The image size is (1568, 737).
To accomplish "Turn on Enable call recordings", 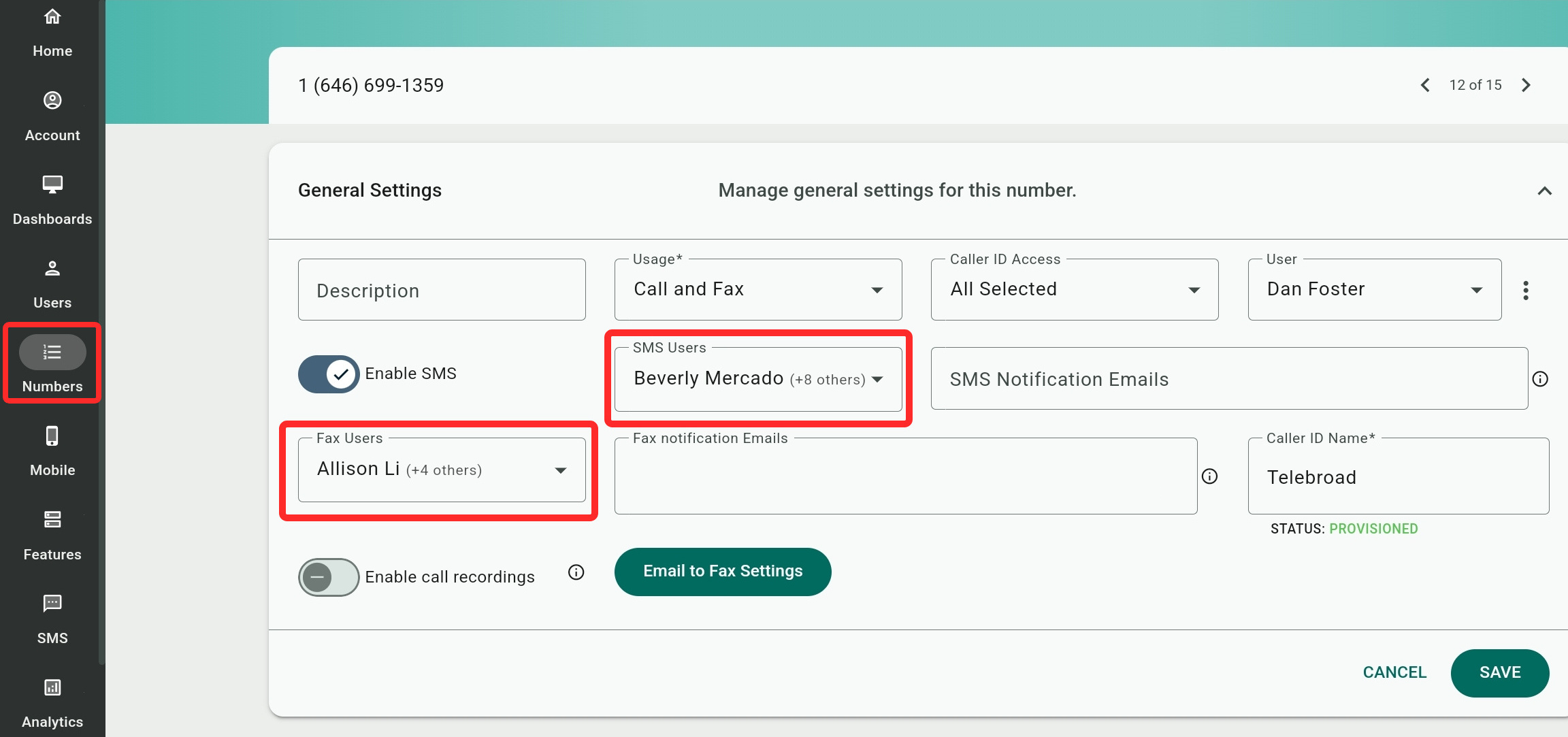I will pos(329,577).
